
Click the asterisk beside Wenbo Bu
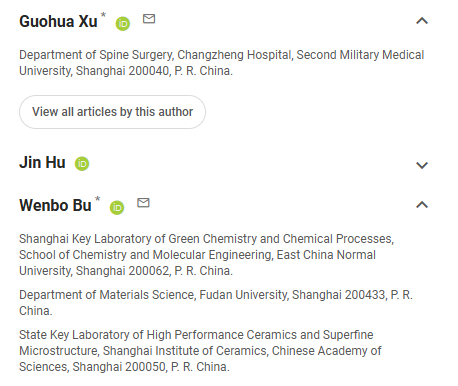tap(97, 199)
